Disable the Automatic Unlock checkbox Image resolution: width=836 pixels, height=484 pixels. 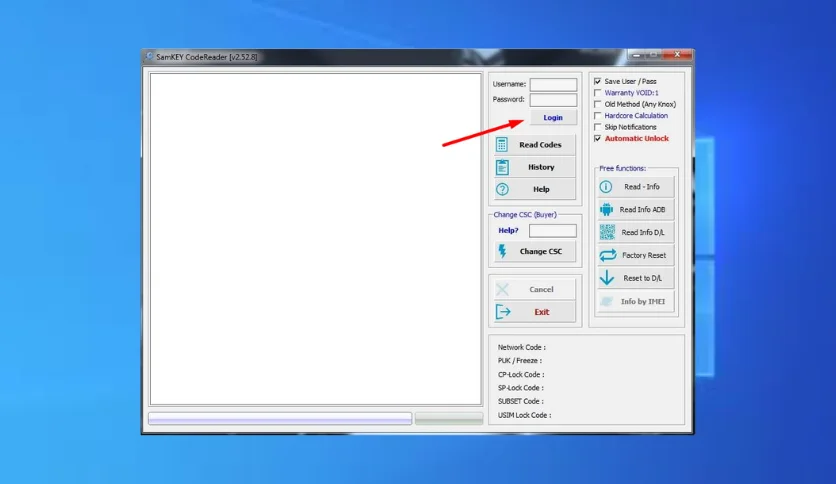point(598,139)
